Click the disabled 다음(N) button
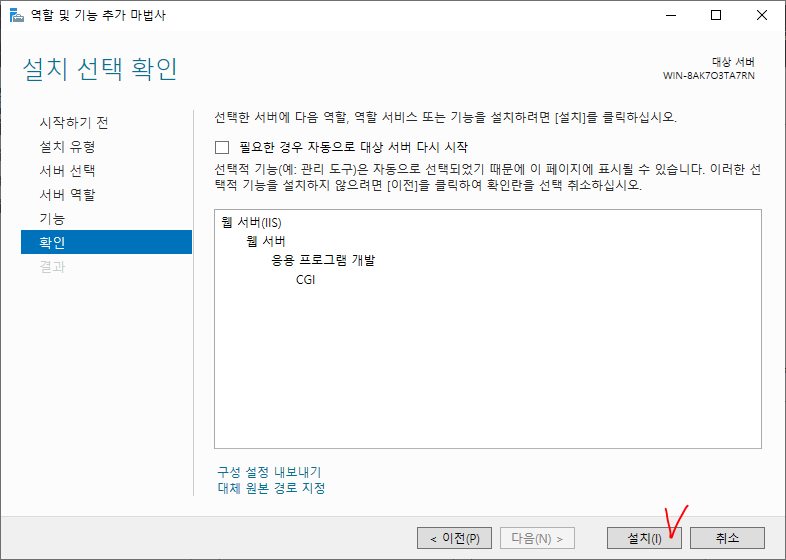 [x=537, y=538]
